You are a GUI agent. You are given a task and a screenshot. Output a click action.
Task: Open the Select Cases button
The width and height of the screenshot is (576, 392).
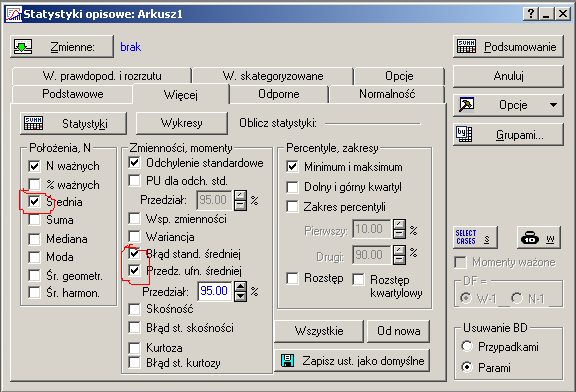(475, 238)
